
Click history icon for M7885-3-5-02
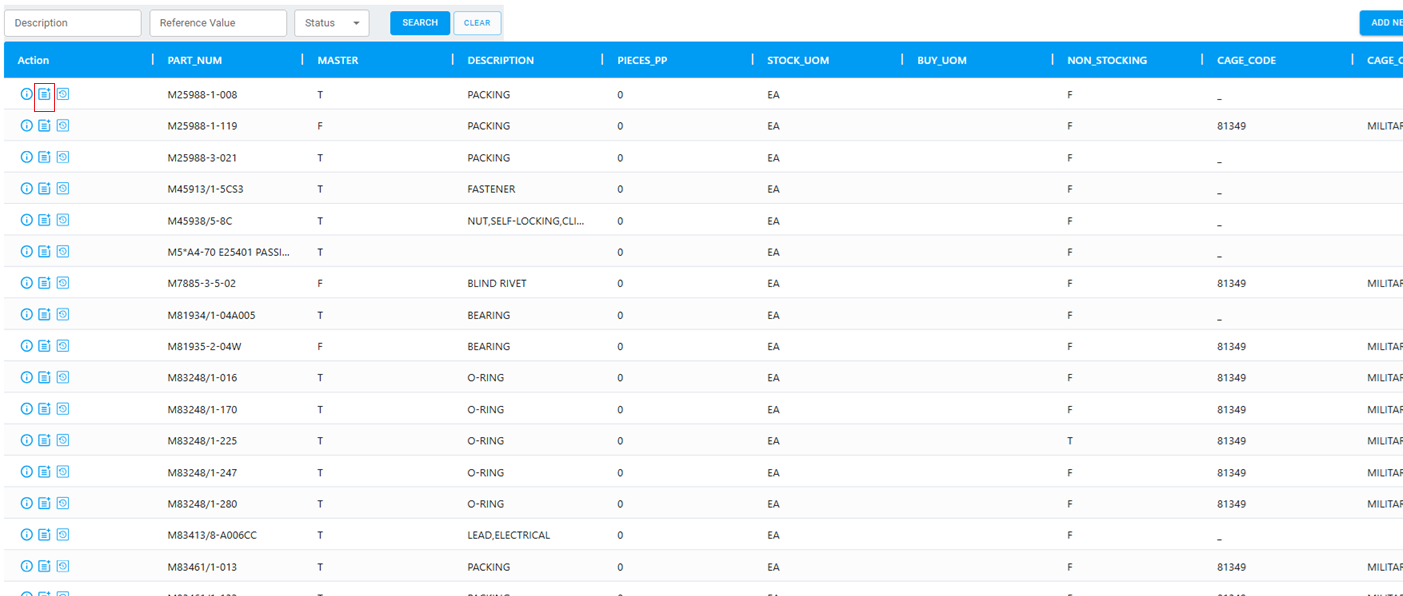63,283
